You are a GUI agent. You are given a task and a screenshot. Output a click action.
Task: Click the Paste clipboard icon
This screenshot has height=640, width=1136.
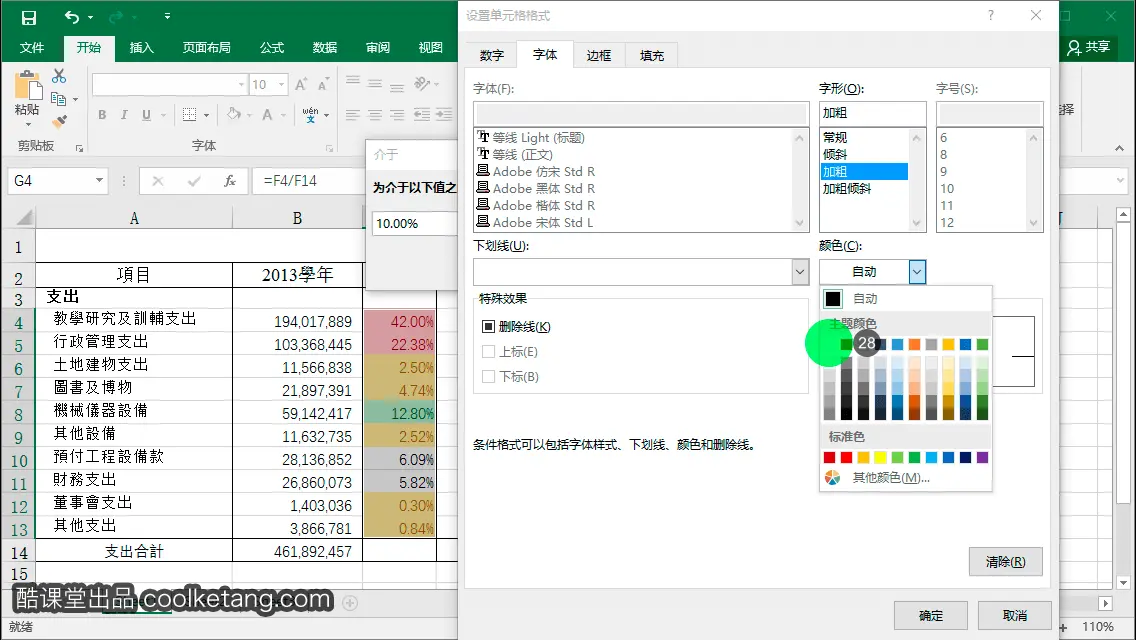[x=28, y=86]
